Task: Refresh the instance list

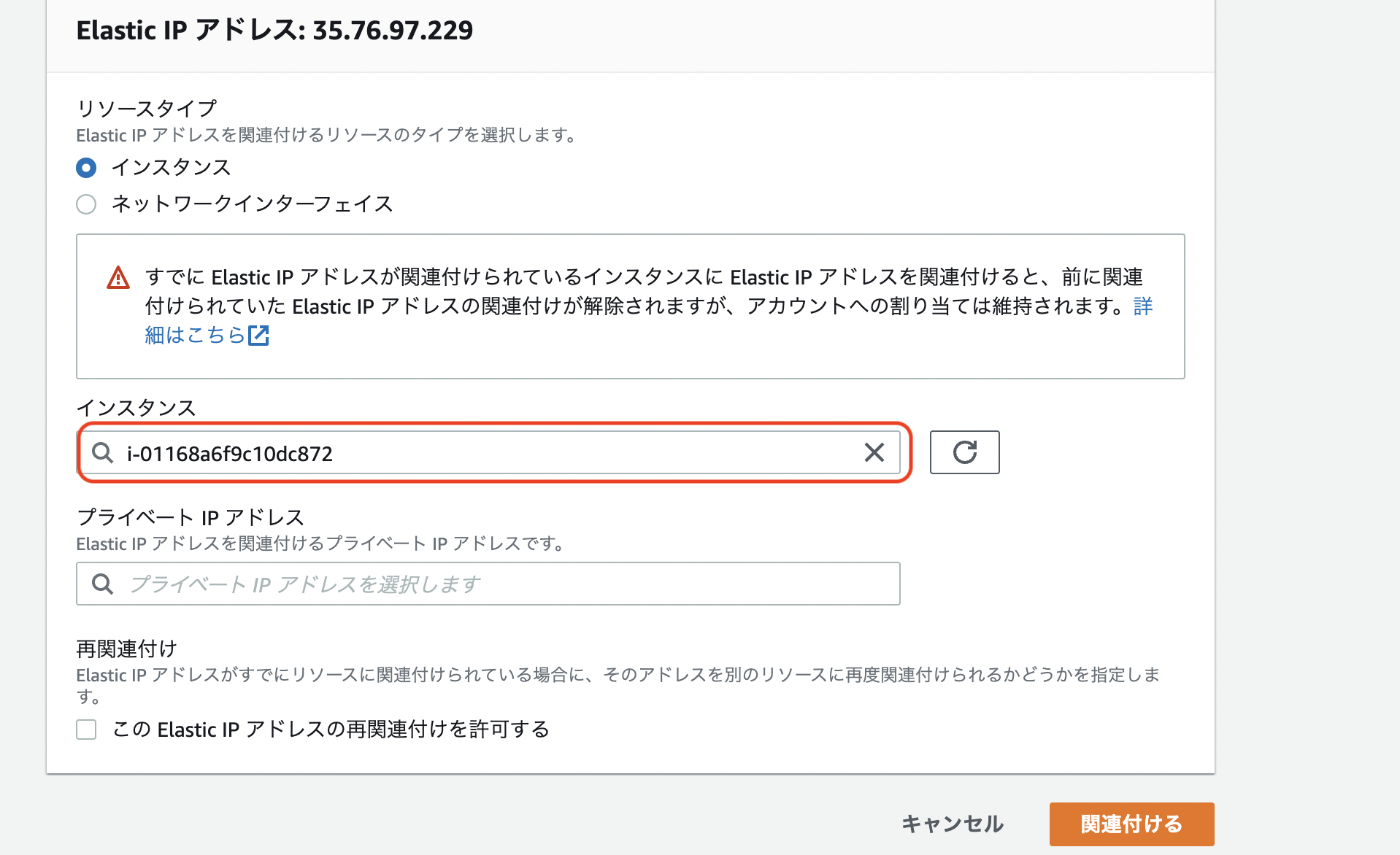Action: (964, 452)
